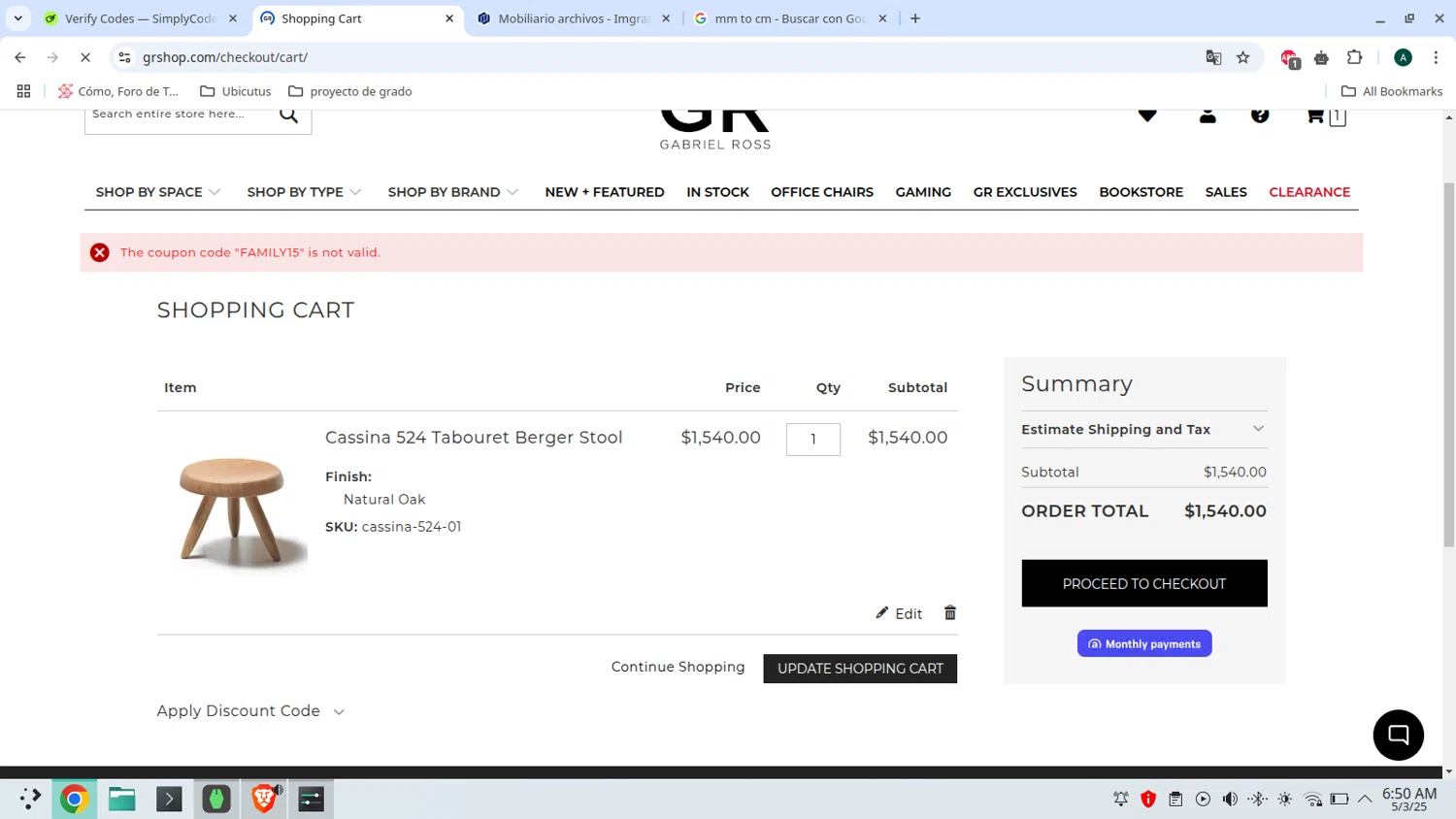Click the Edit pencil link for the stool
The image size is (1456, 819).
[899, 613]
